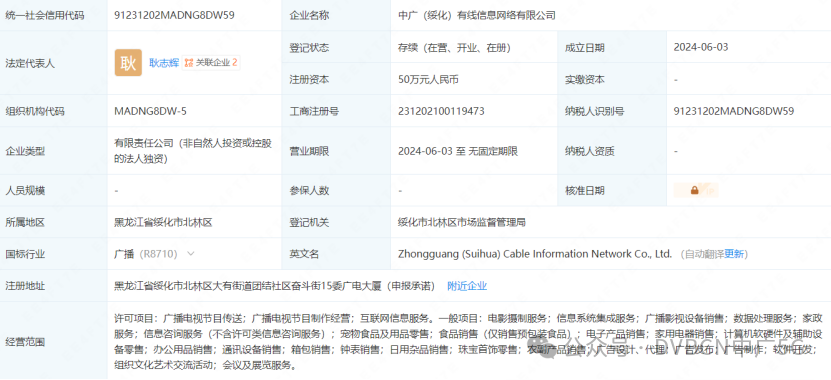Select industry text 广播 (R8710)
The width and height of the screenshot is (831, 380).
coord(145,254)
